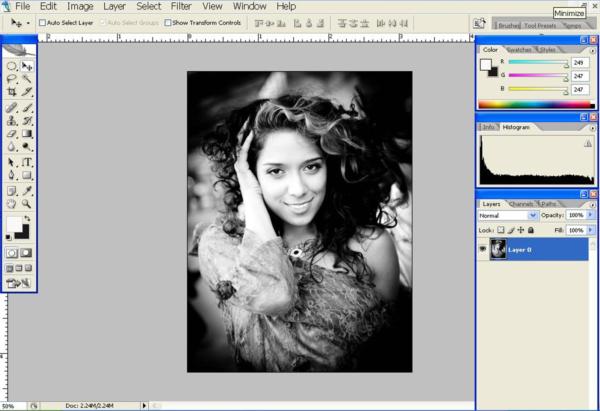Viewport: 600px width, 411px height.
Task: Open the Layer menu
Action: (114, 7)
